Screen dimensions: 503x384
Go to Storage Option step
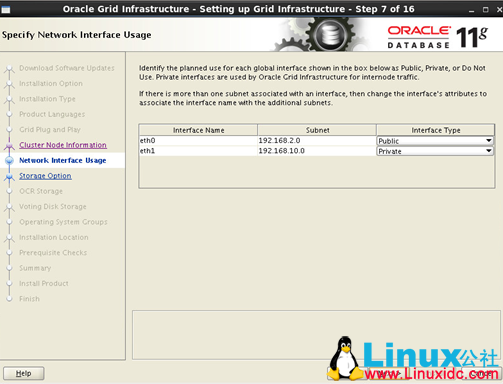point(45,176)
